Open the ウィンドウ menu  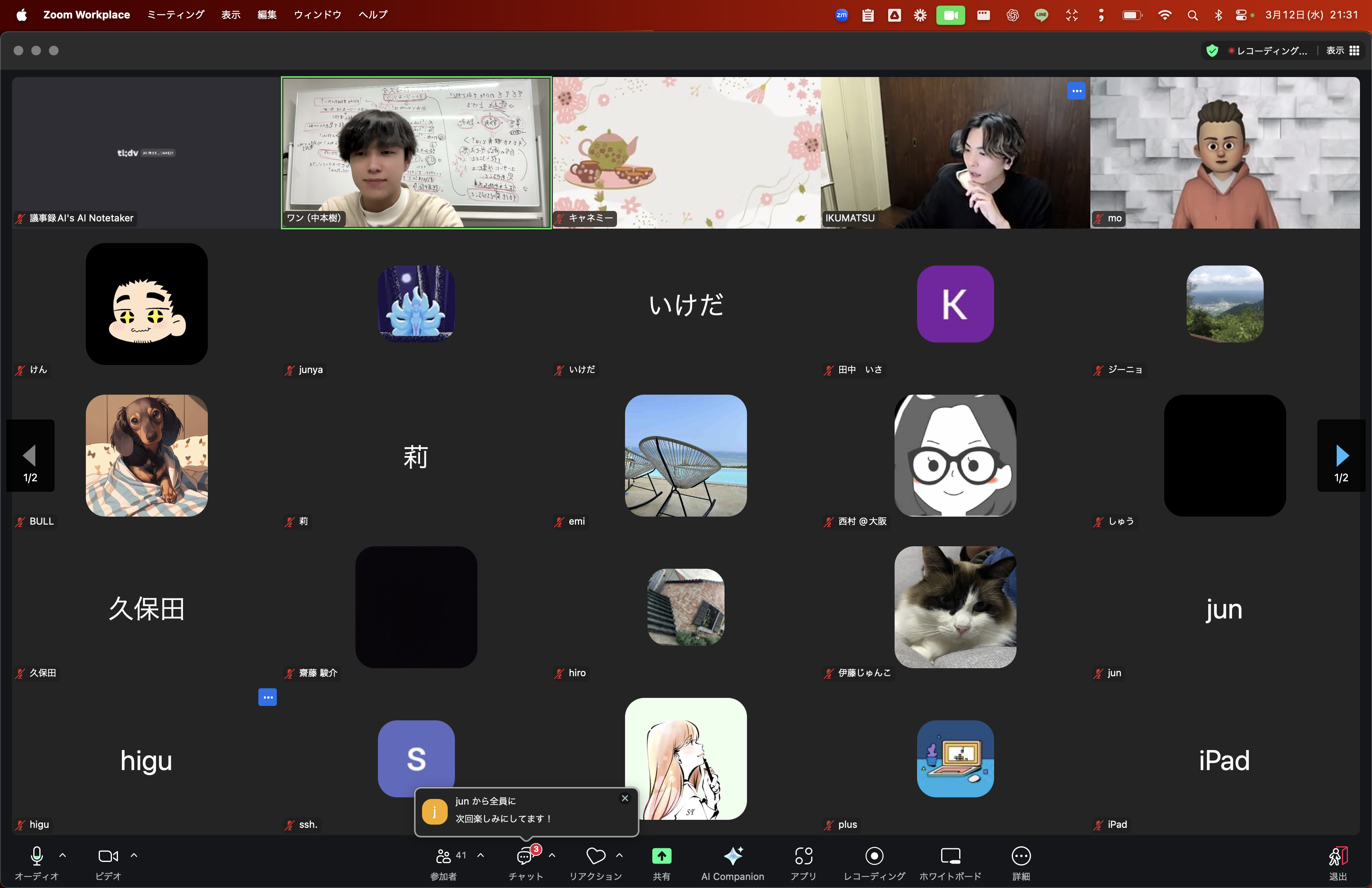pyautogui.click(x=317, y=14)
